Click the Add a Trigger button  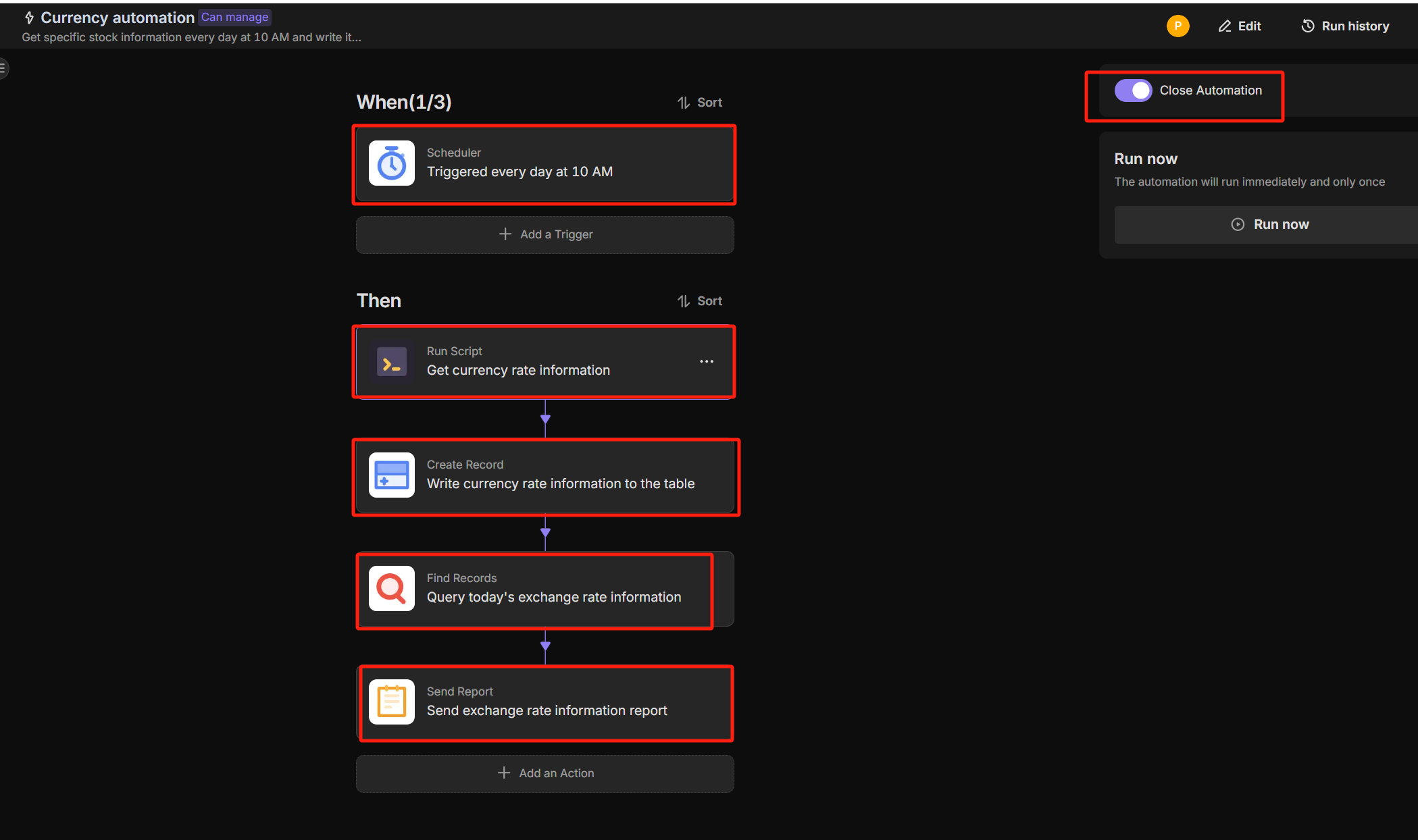[545, 235]
